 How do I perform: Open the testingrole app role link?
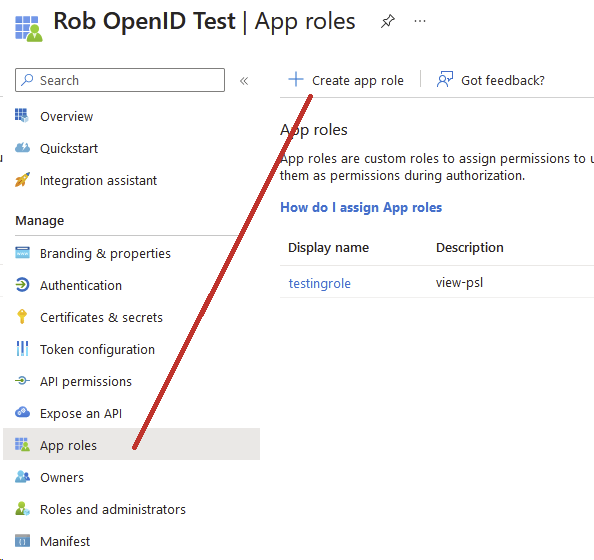(x=320, y=283)
